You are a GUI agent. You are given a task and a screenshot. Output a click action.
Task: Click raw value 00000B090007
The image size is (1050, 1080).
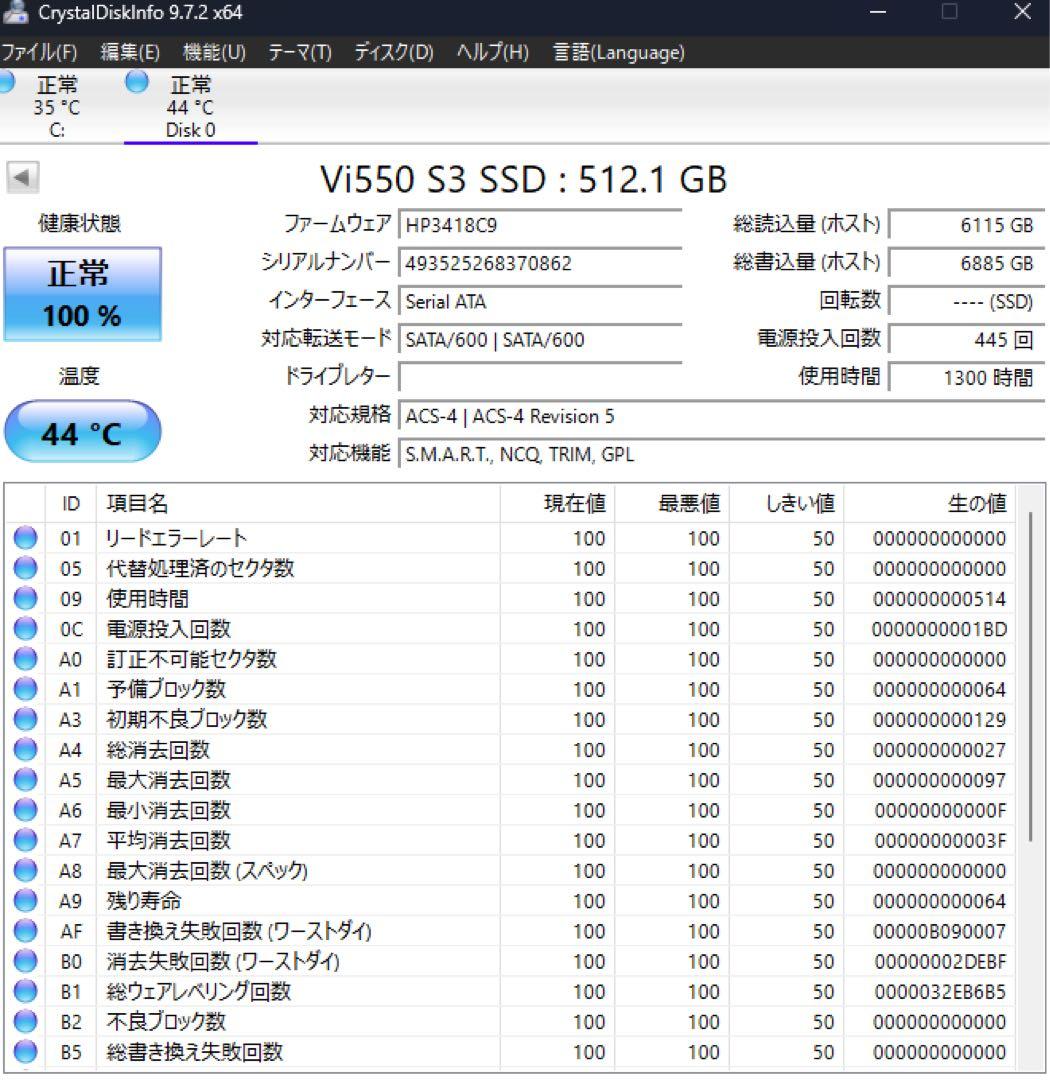pyautogui.click(x=939, y=931)
